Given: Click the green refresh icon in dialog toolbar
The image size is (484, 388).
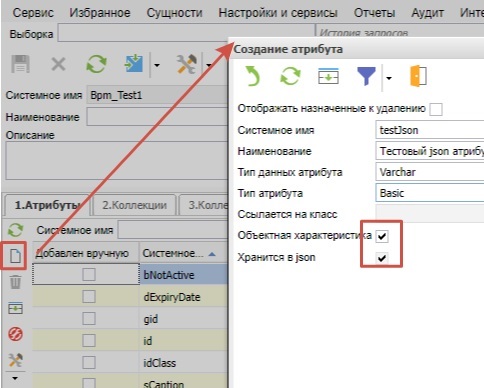Looking at the screenshot, I should 290,76.
